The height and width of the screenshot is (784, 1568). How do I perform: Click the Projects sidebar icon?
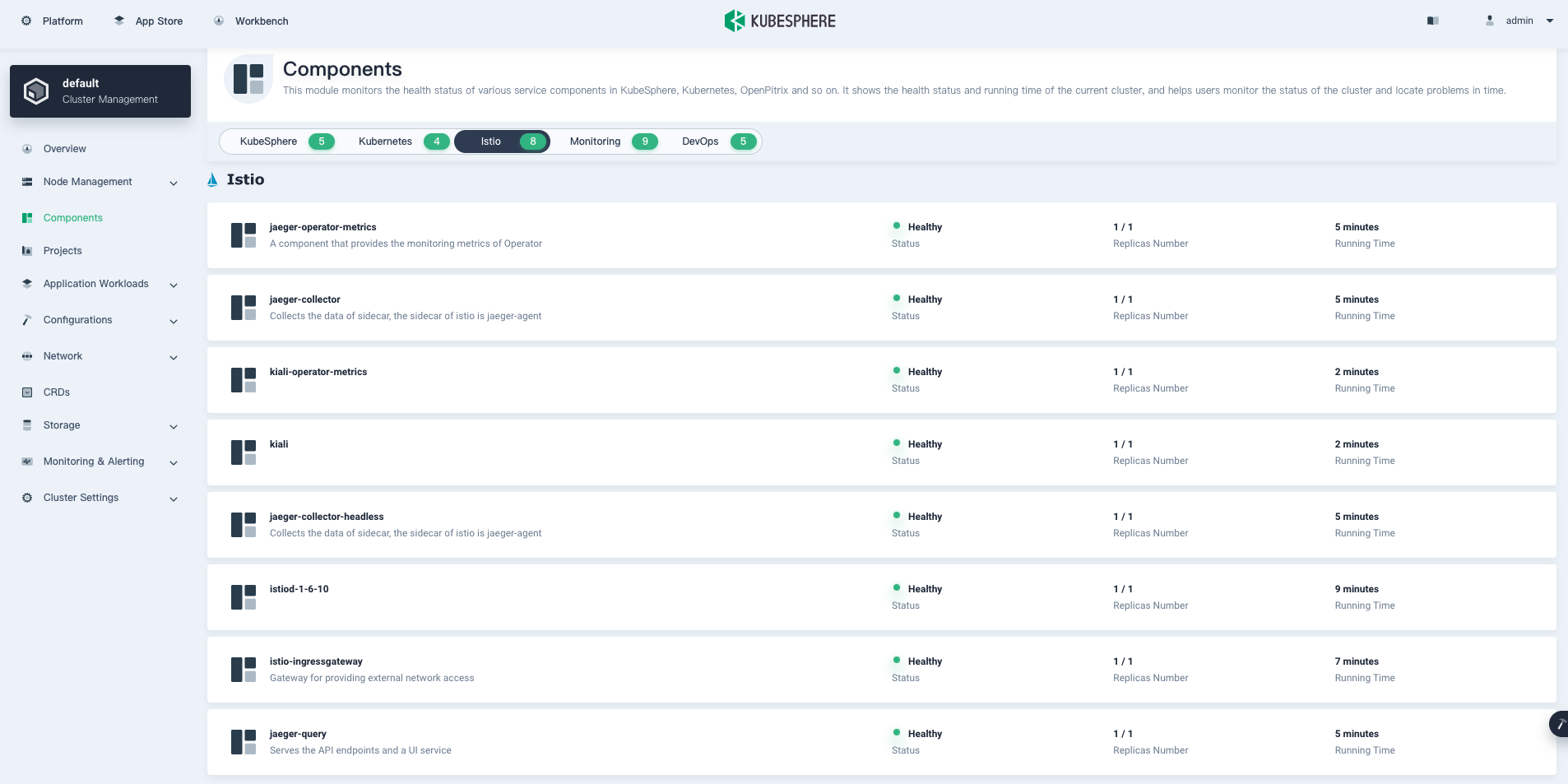(27, 251)
